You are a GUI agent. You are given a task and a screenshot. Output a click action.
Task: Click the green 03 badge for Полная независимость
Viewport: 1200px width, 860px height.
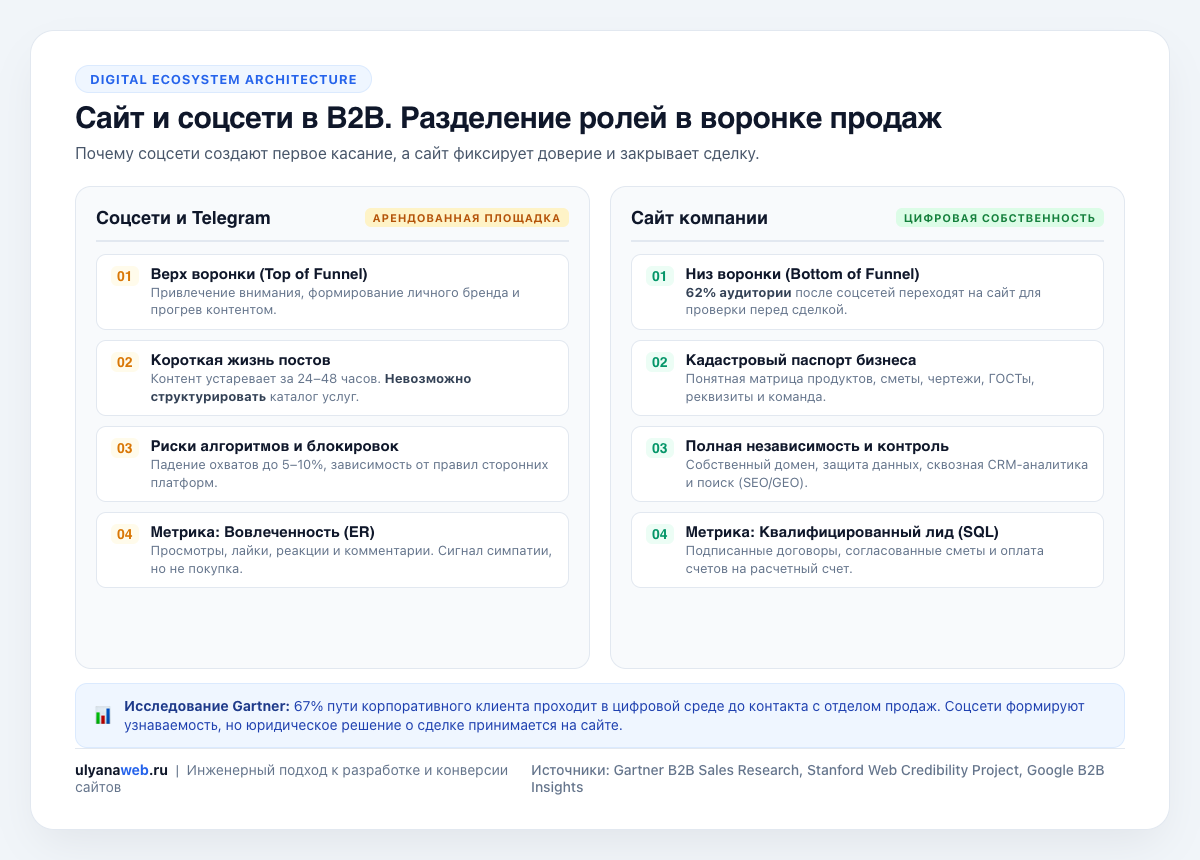click(659, 448)
